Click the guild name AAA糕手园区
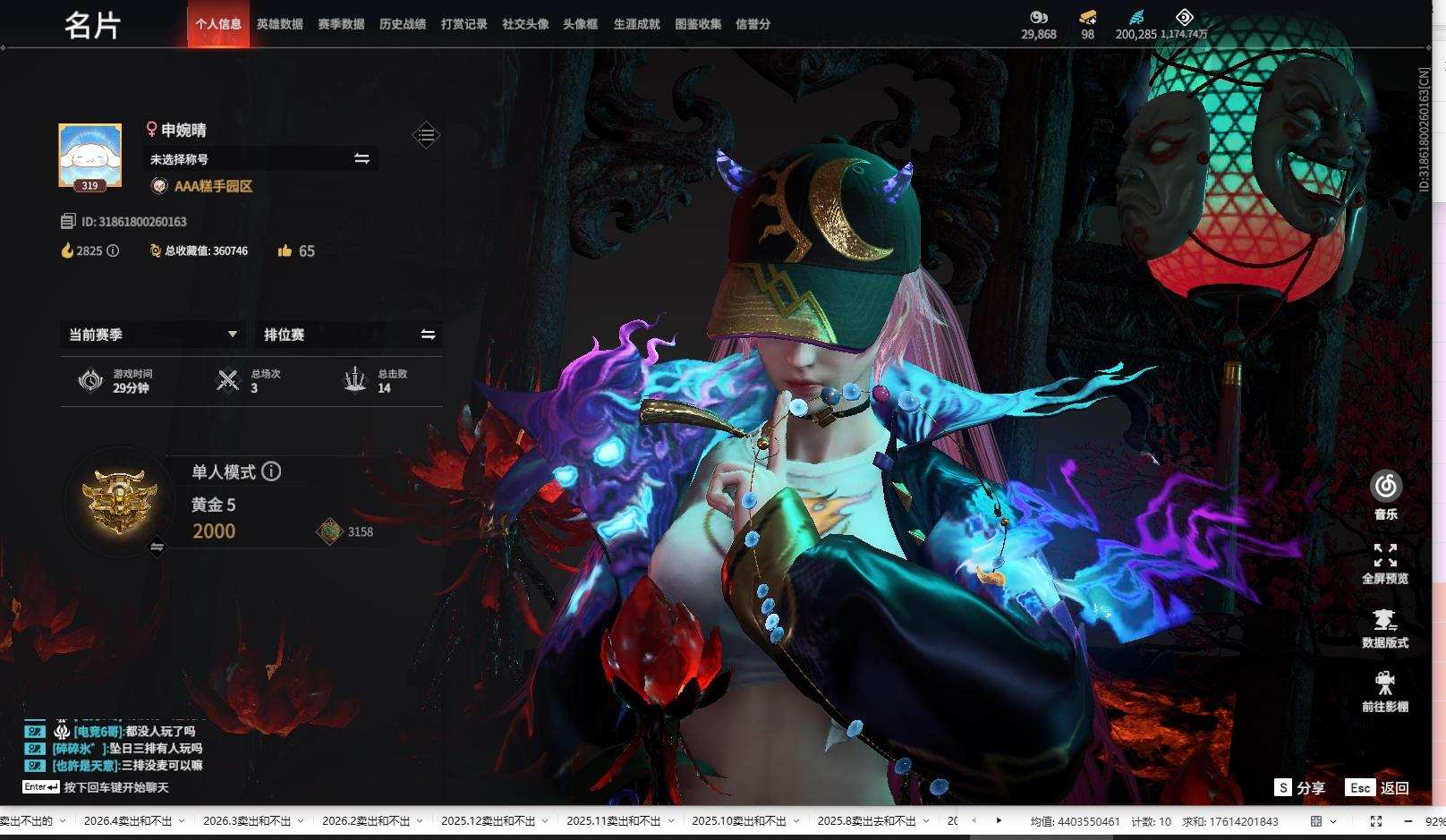This screenshot has height=840, width=1446. [x=213, y=186]
